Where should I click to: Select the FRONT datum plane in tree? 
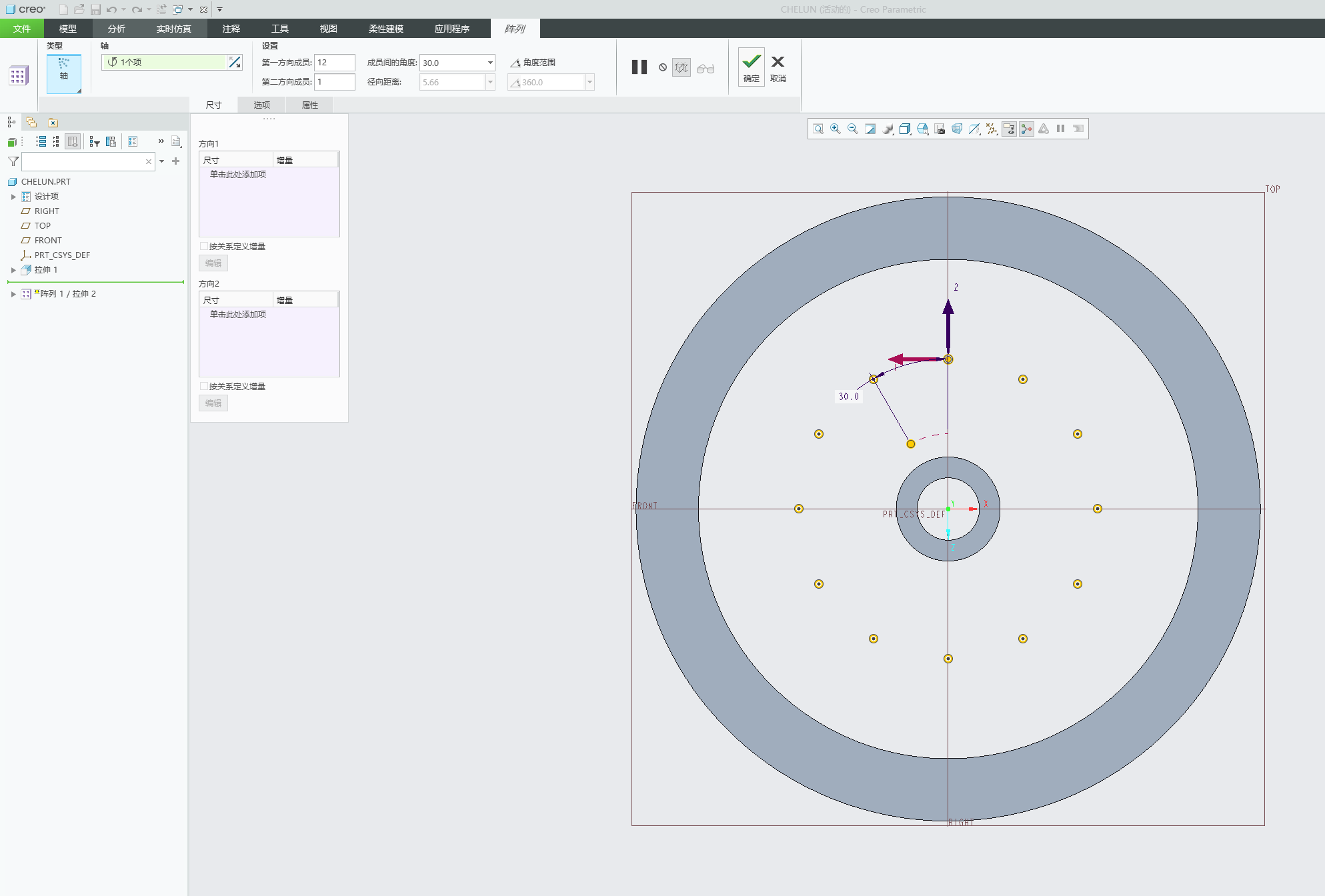(x=48, y=241)
